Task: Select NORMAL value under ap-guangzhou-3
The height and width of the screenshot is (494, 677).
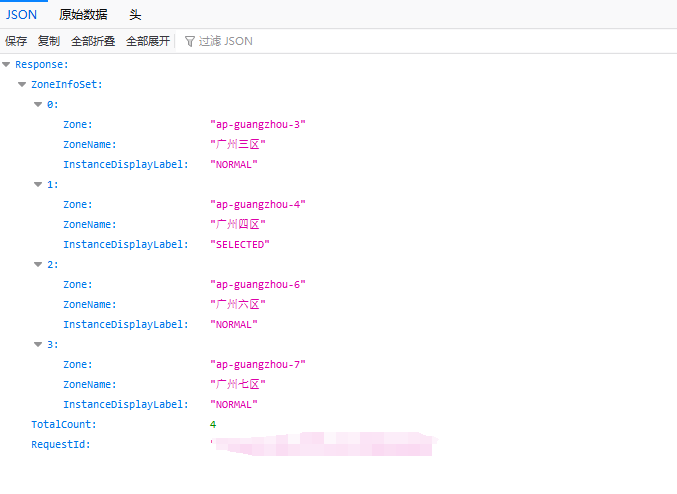Action: pos(234,165)
